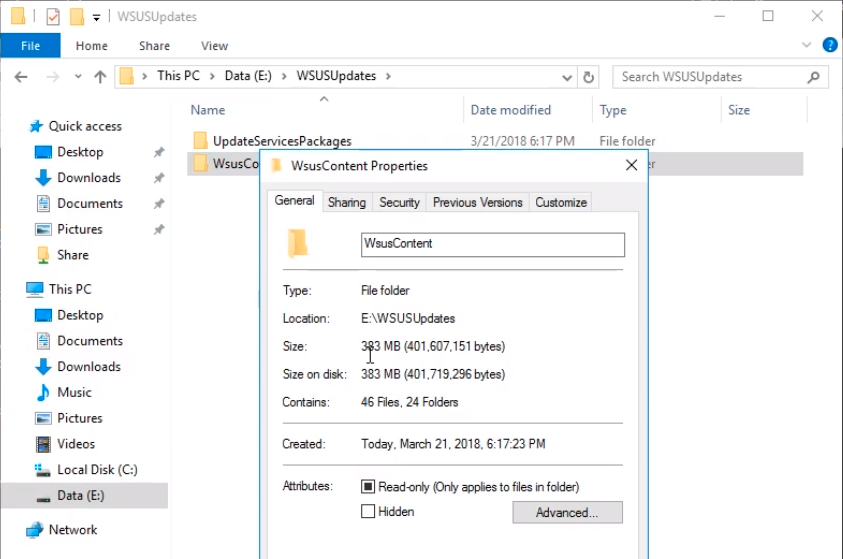This screenshot has width=843, height=559.
Task: Open the Share ribbon tab
Action: tap(154, 46)
